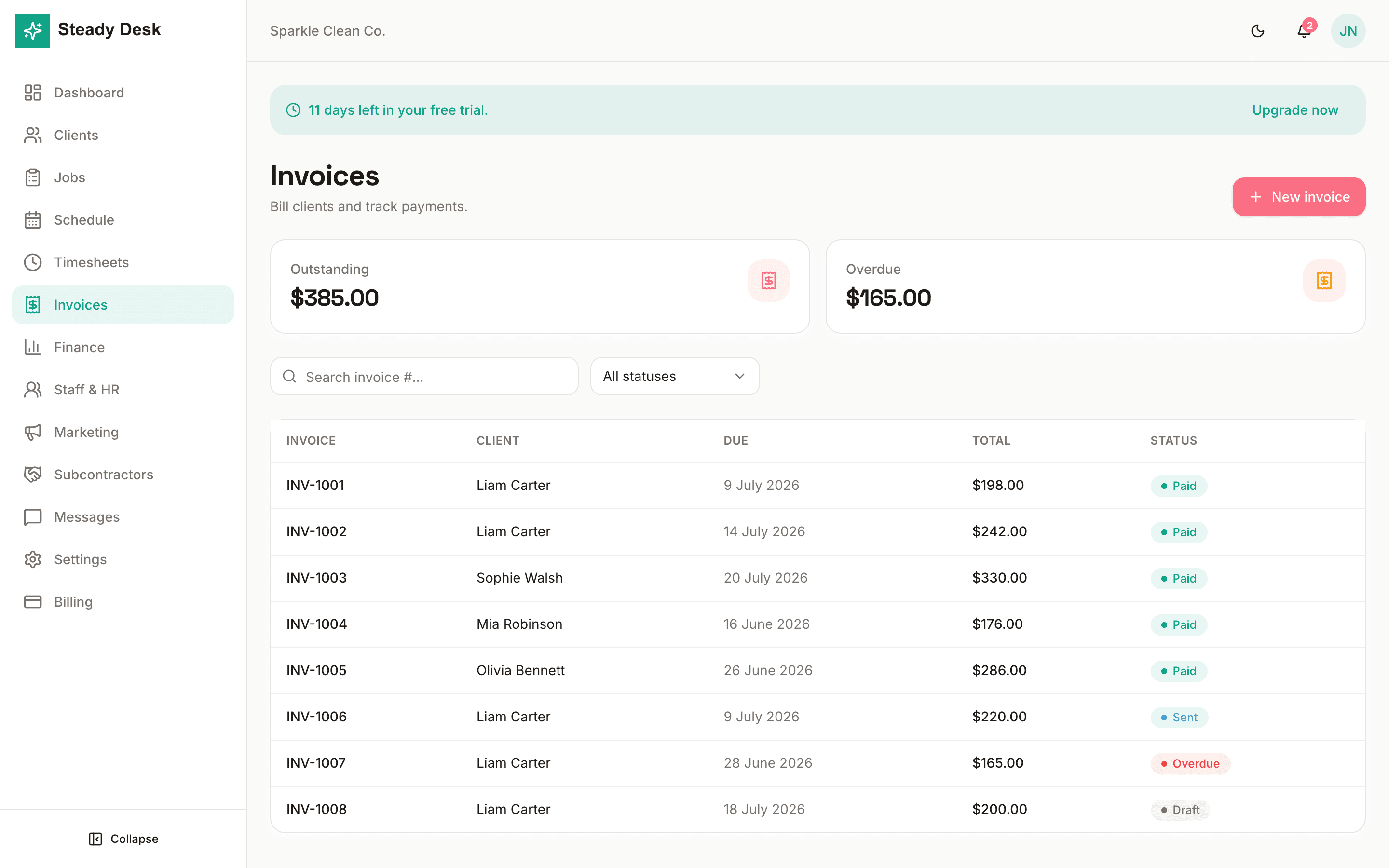Select client Sophie Walsh in the table
The width and height of the screenshot is (1389, 868).
point(519,578)
